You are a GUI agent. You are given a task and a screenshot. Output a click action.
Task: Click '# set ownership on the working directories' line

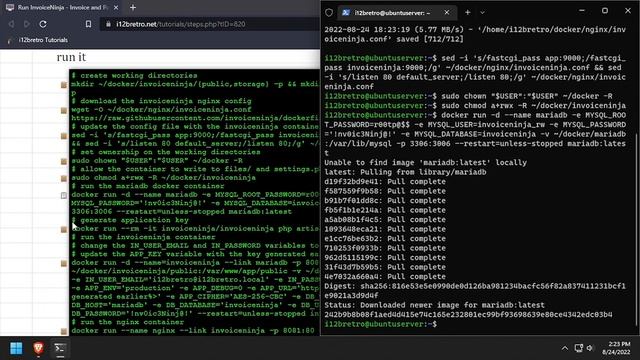click(166, 152)
